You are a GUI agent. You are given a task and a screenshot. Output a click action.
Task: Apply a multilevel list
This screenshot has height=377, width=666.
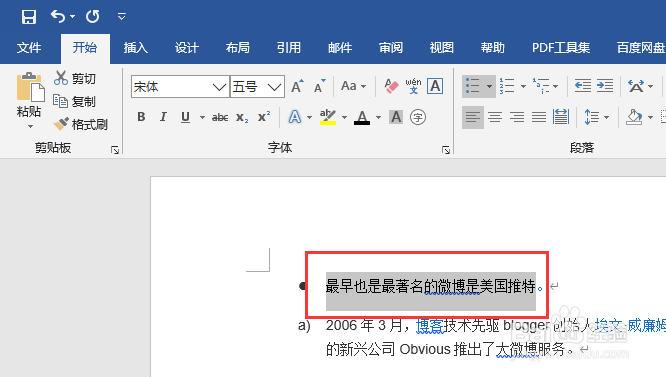[x=542, y=86]
